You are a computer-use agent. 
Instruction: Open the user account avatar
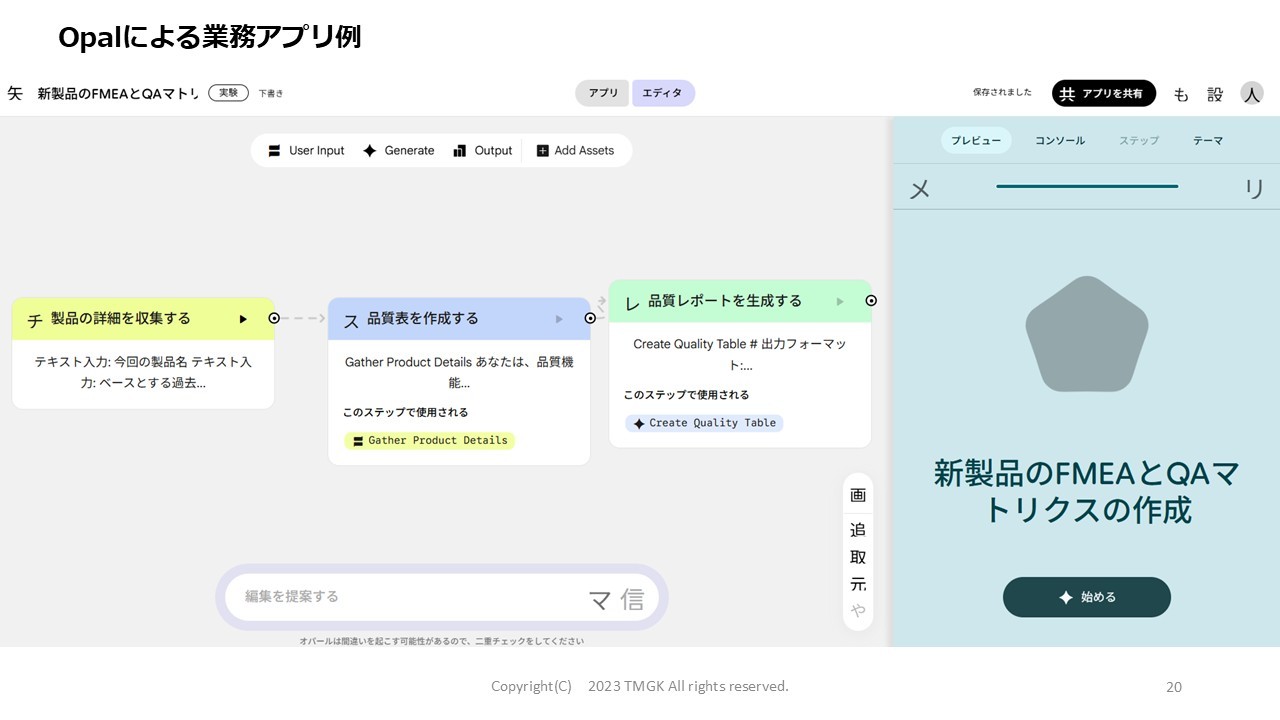(1251, 94)
